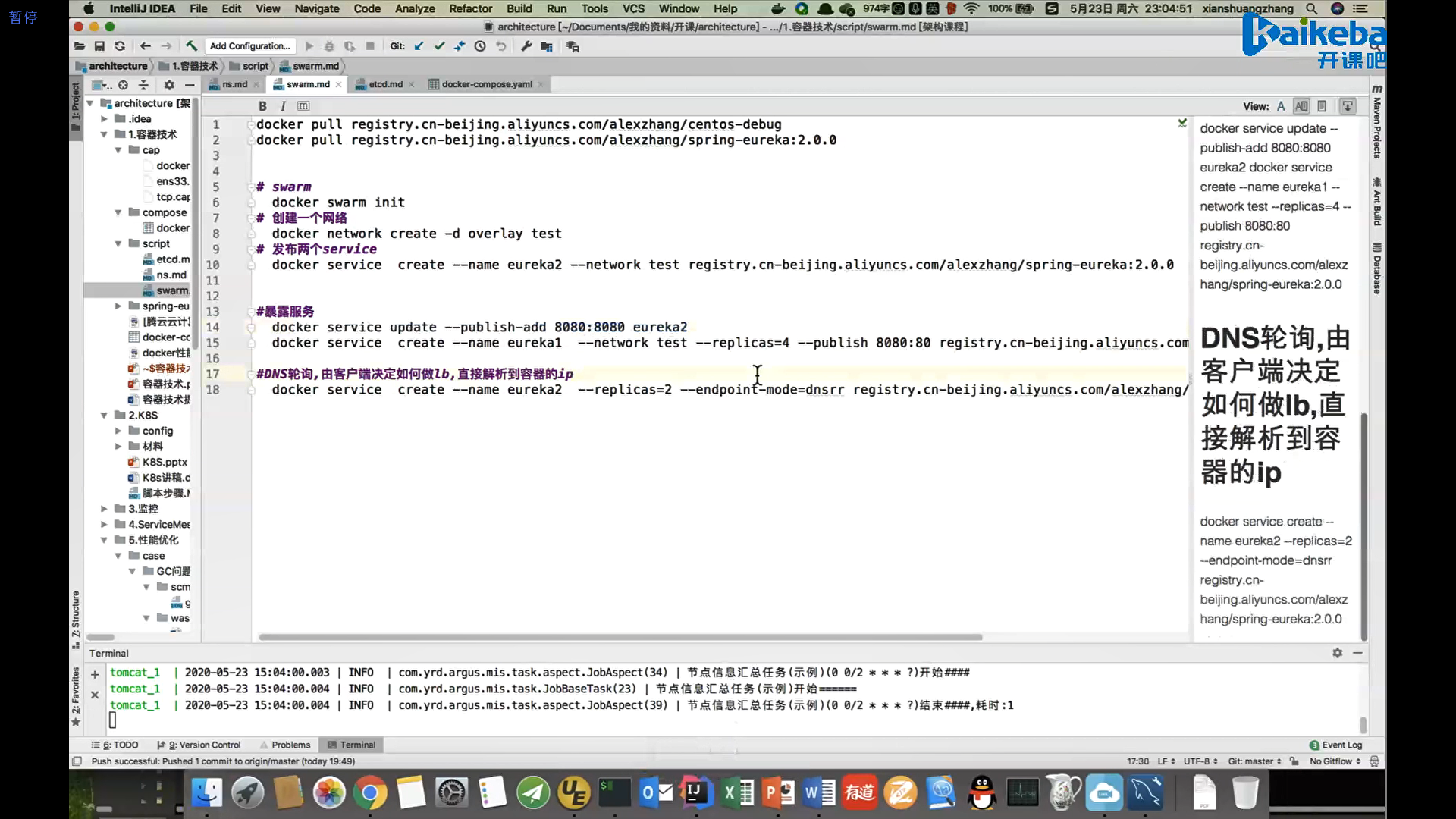Click the Git update project arrow icon
This screenshot has height=819, width=1456.
pyautogui.click(x=419, y=46)
